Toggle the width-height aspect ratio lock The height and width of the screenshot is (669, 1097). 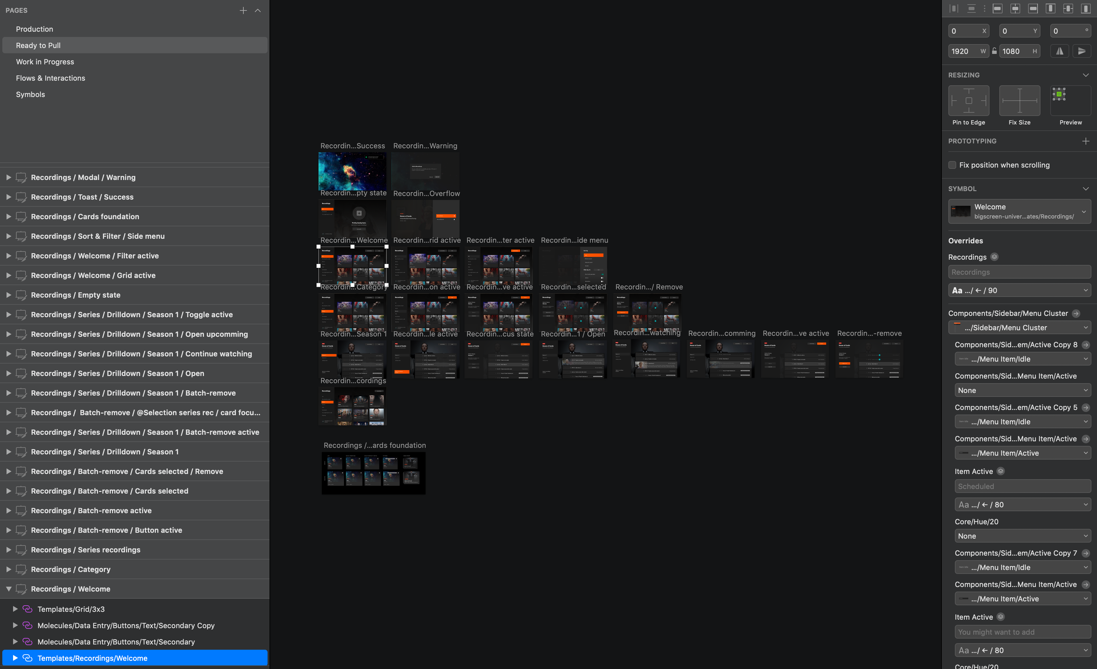point(994,51)
